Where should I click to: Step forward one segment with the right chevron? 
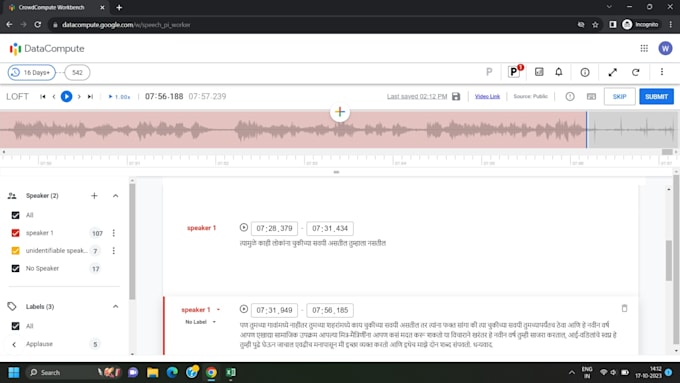click(79, 96)
